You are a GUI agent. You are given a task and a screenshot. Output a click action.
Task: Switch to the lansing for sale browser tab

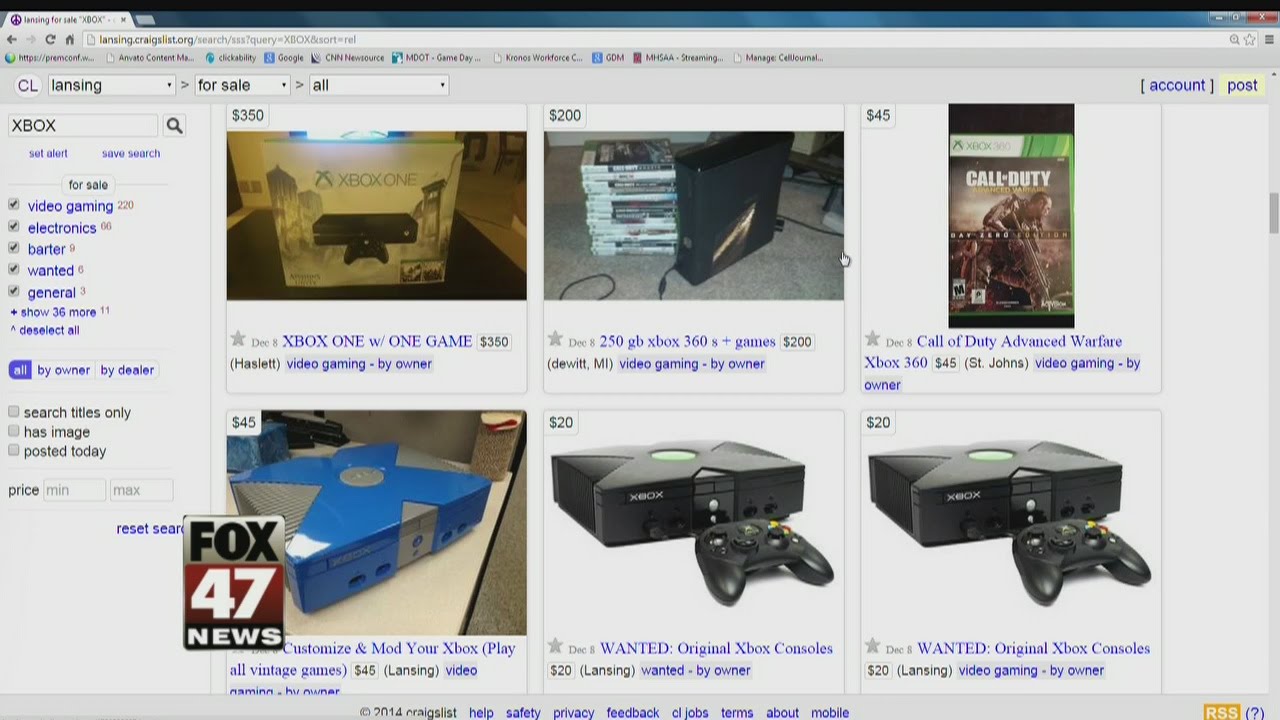[x=65, y=19]
